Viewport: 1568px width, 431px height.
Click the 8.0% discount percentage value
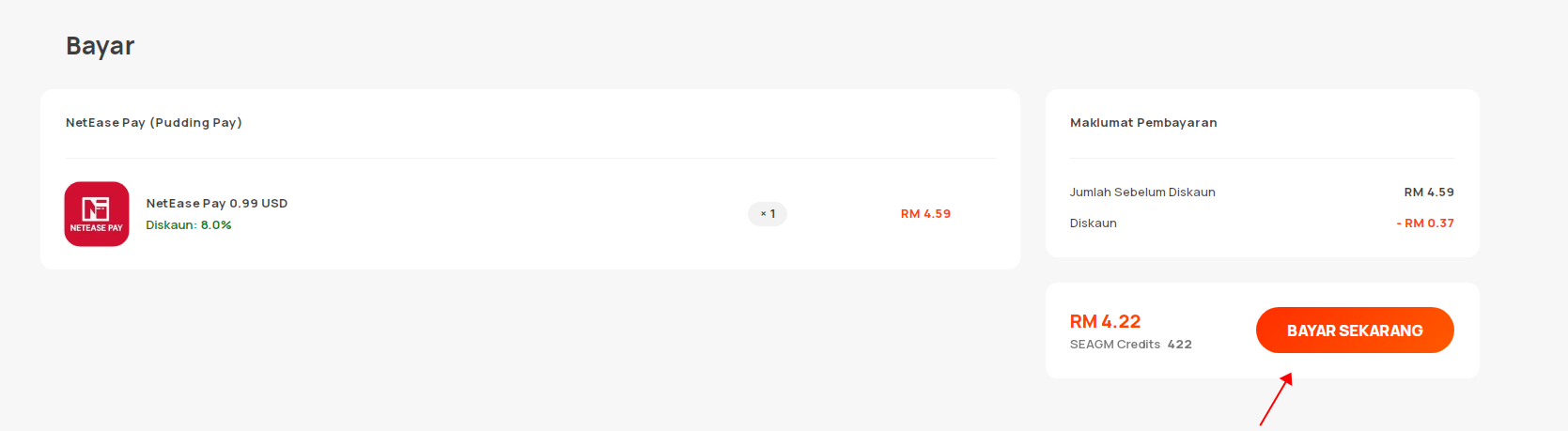(216, 225)
